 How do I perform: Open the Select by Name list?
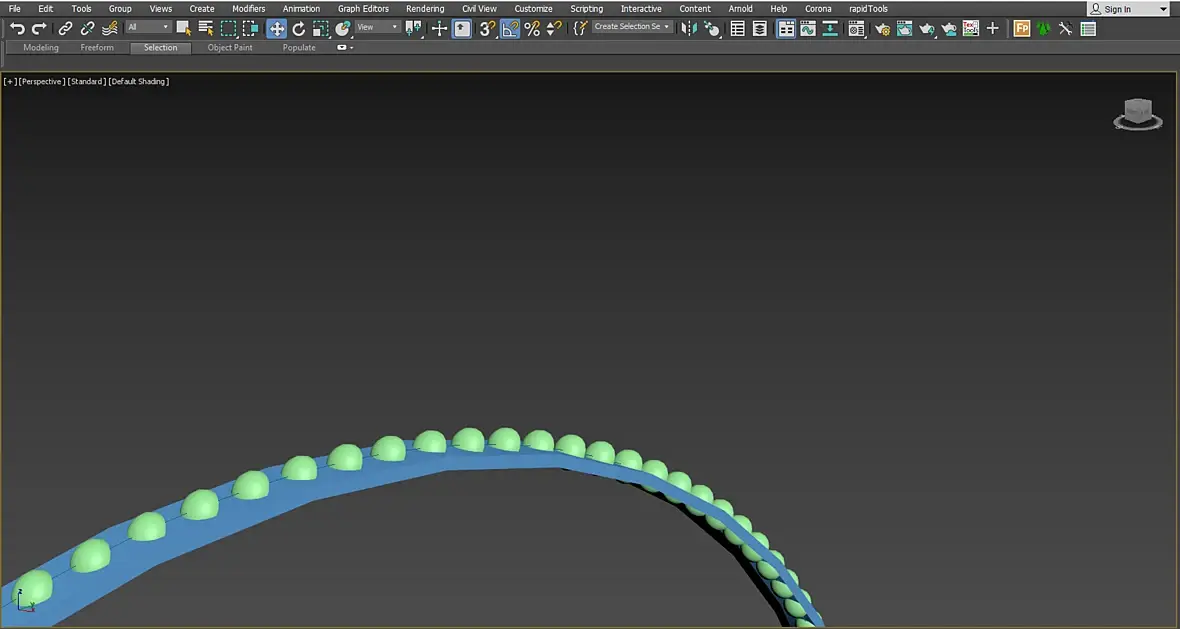(205, 29)
